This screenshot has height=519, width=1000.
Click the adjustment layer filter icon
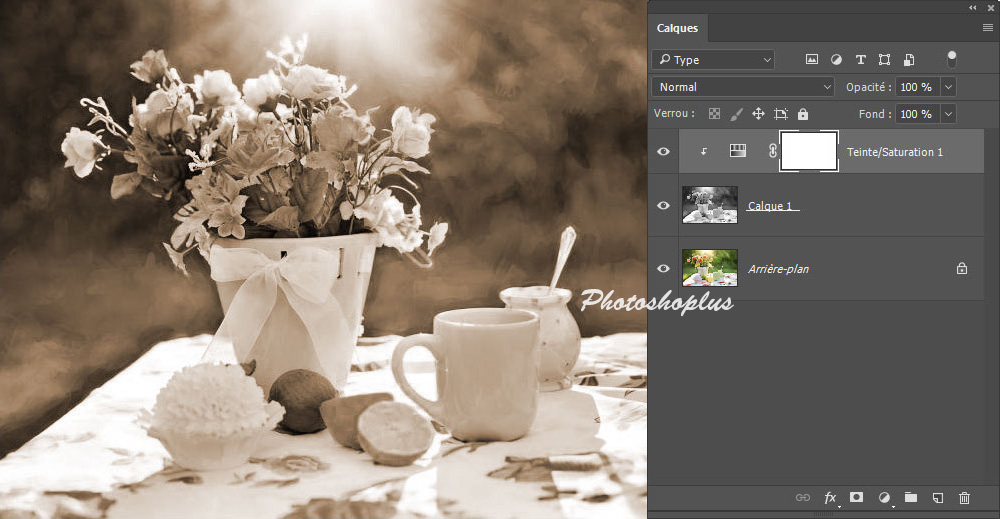tap(836, 60)
